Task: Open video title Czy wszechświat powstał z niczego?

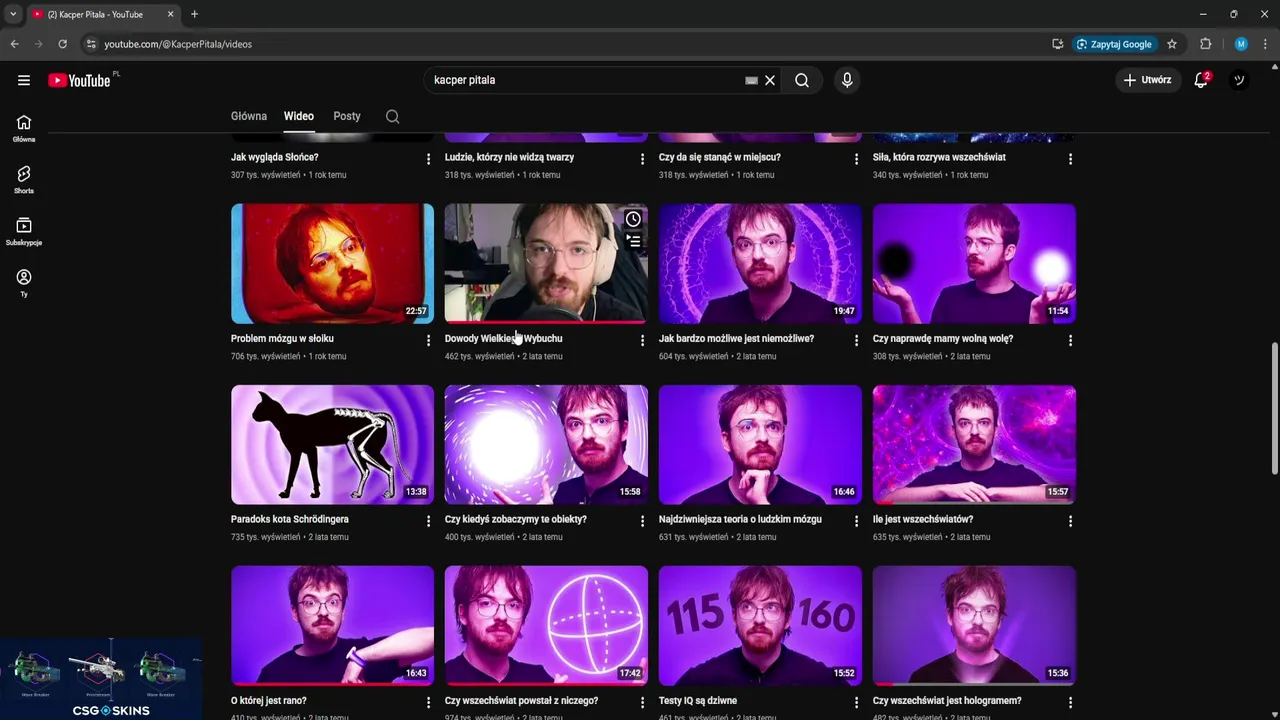Action: coord(521,701)
